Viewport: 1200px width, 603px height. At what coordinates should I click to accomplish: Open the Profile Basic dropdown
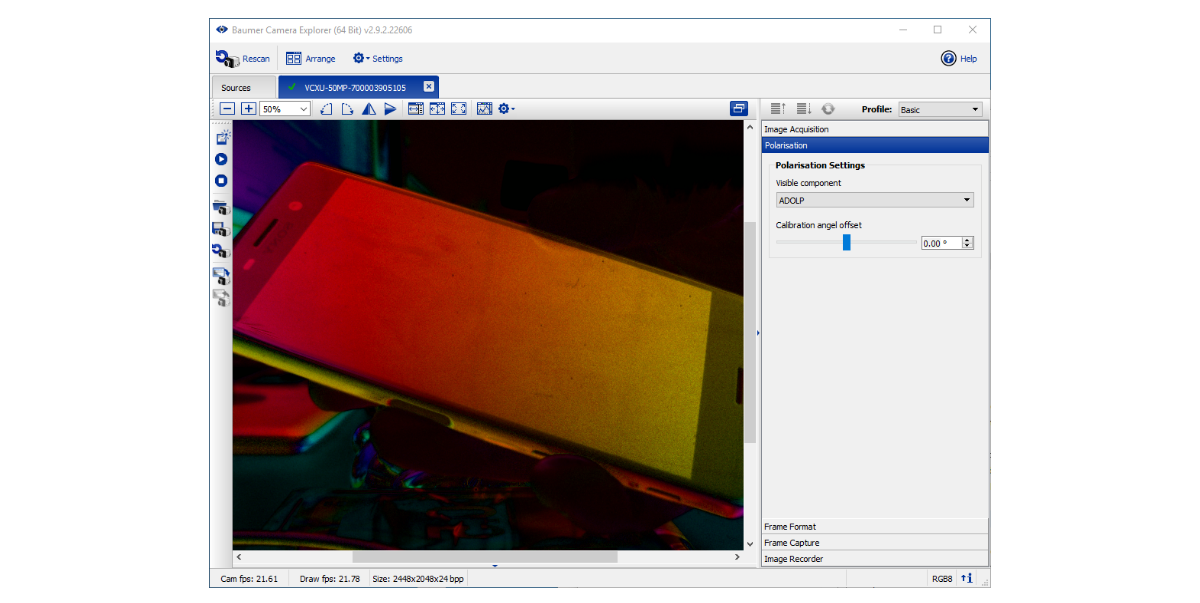(x=940, y=109)
